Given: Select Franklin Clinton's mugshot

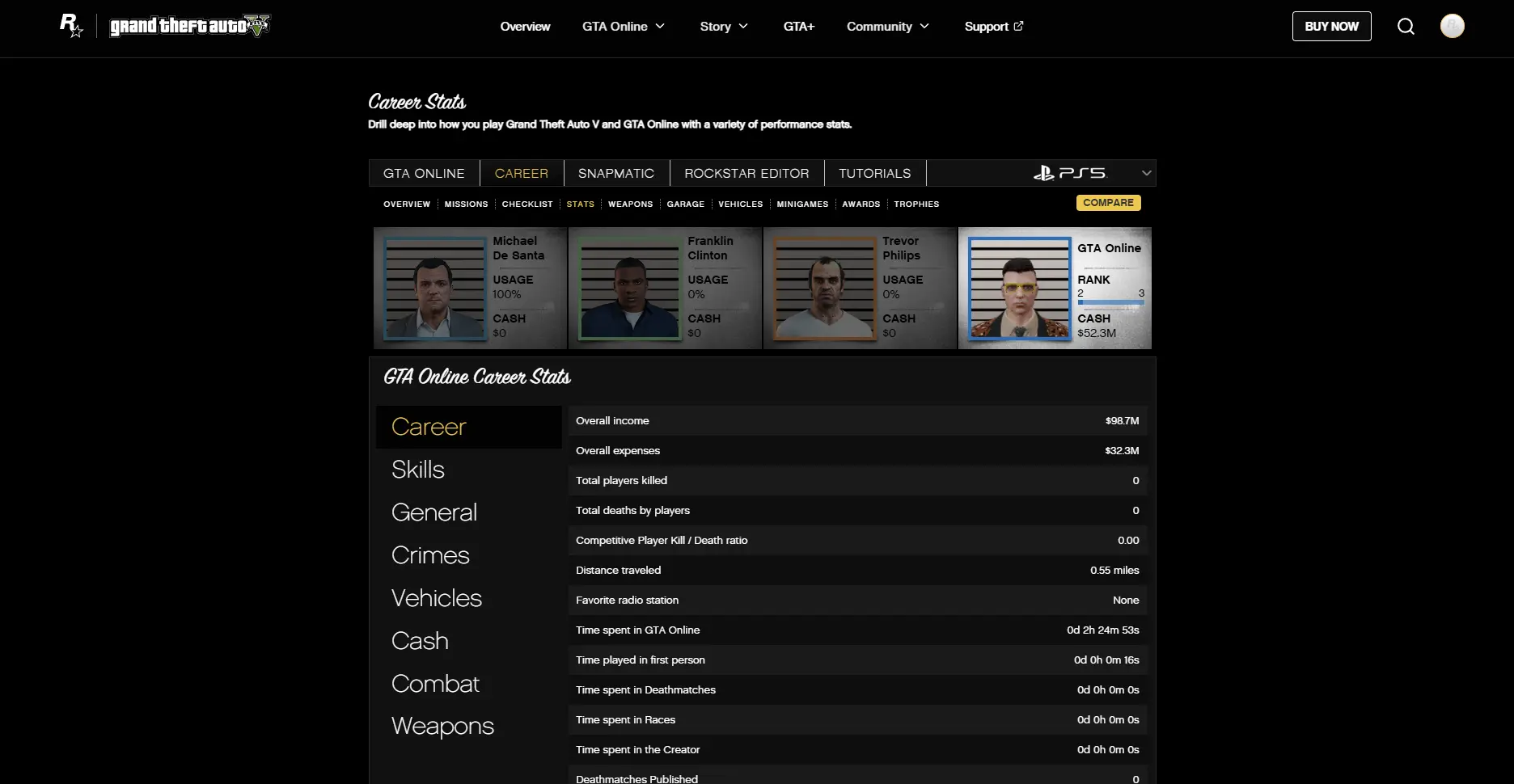Looking at the screenshot, I should [629, 289].
